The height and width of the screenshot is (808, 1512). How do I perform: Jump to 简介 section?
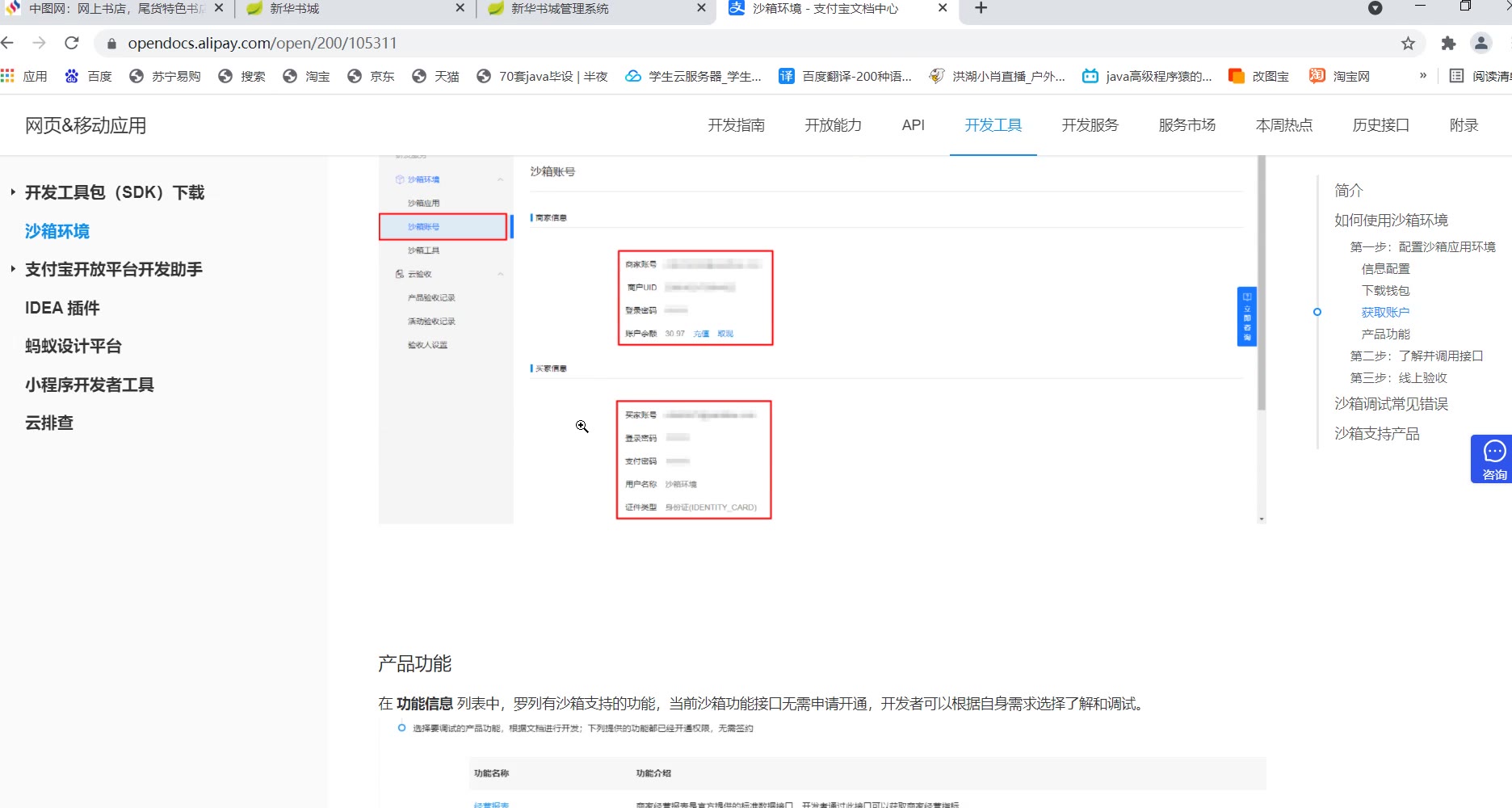pos(1348,191)
